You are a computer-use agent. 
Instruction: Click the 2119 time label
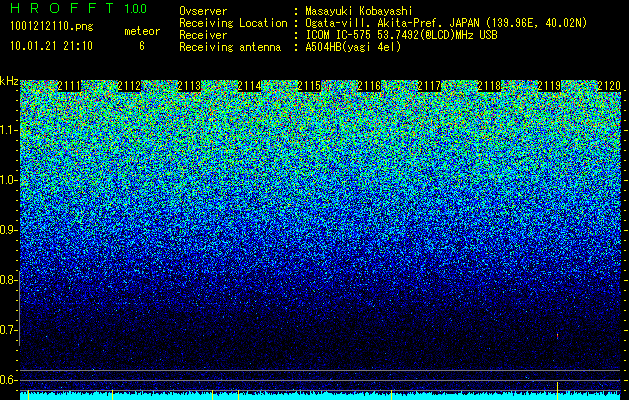549,86
